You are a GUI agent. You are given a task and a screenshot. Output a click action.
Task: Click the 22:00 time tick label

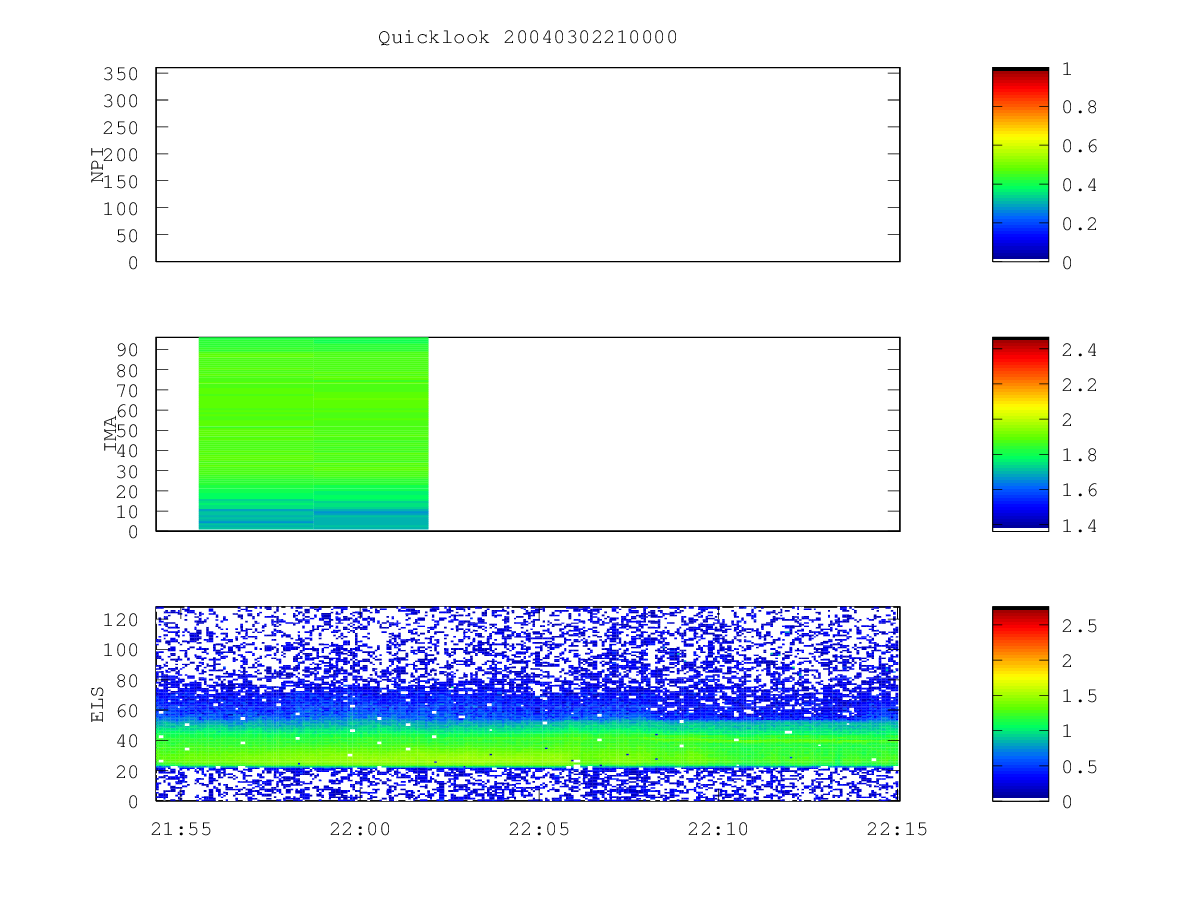click(359, 829)
